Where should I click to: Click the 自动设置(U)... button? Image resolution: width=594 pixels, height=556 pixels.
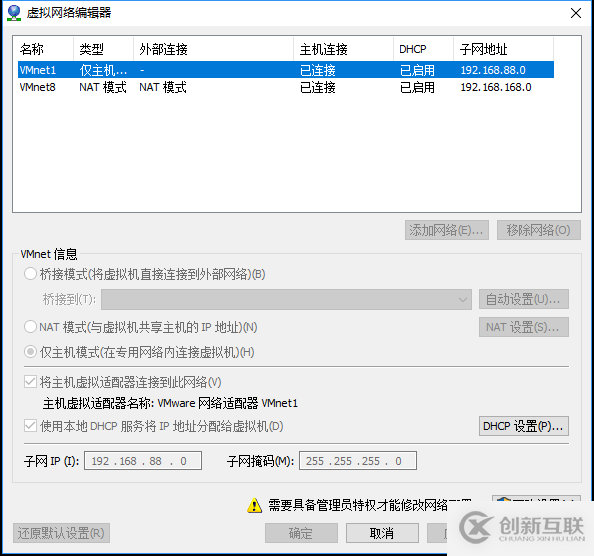tap(524, 300)
